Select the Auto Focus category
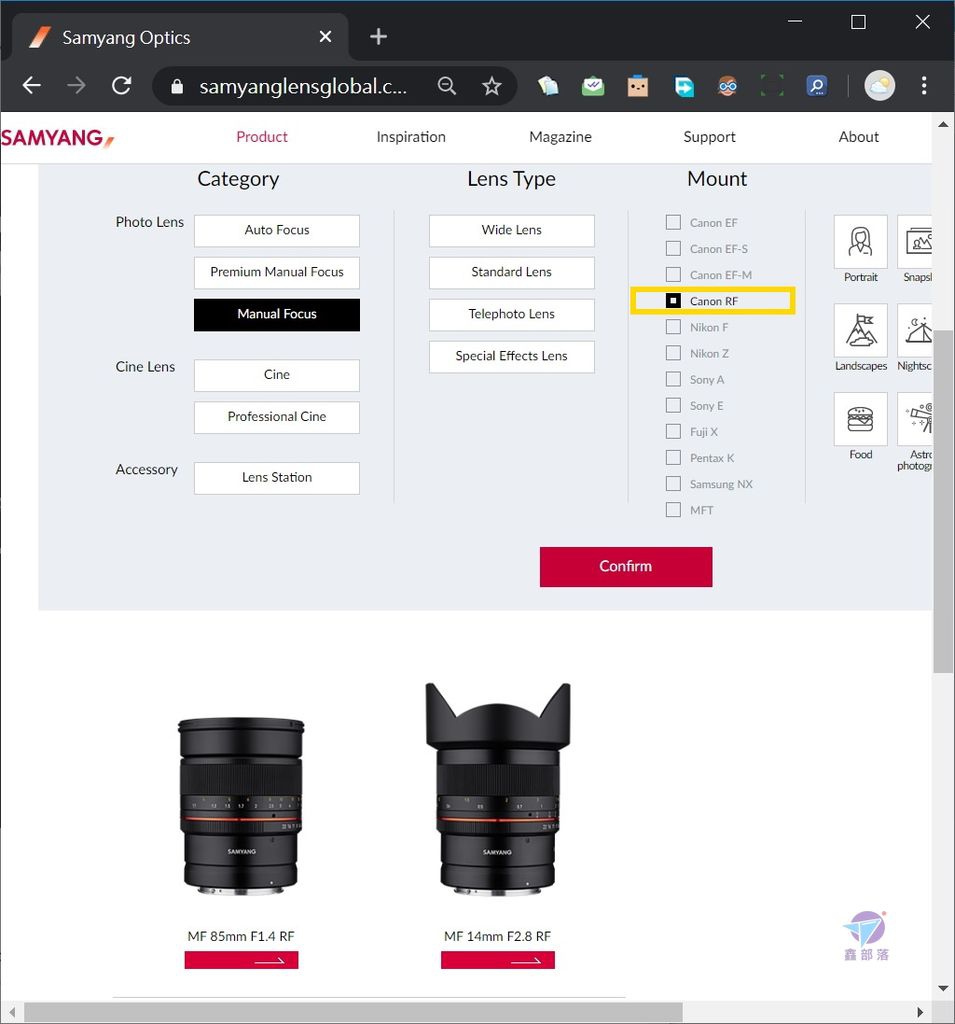 277,231
